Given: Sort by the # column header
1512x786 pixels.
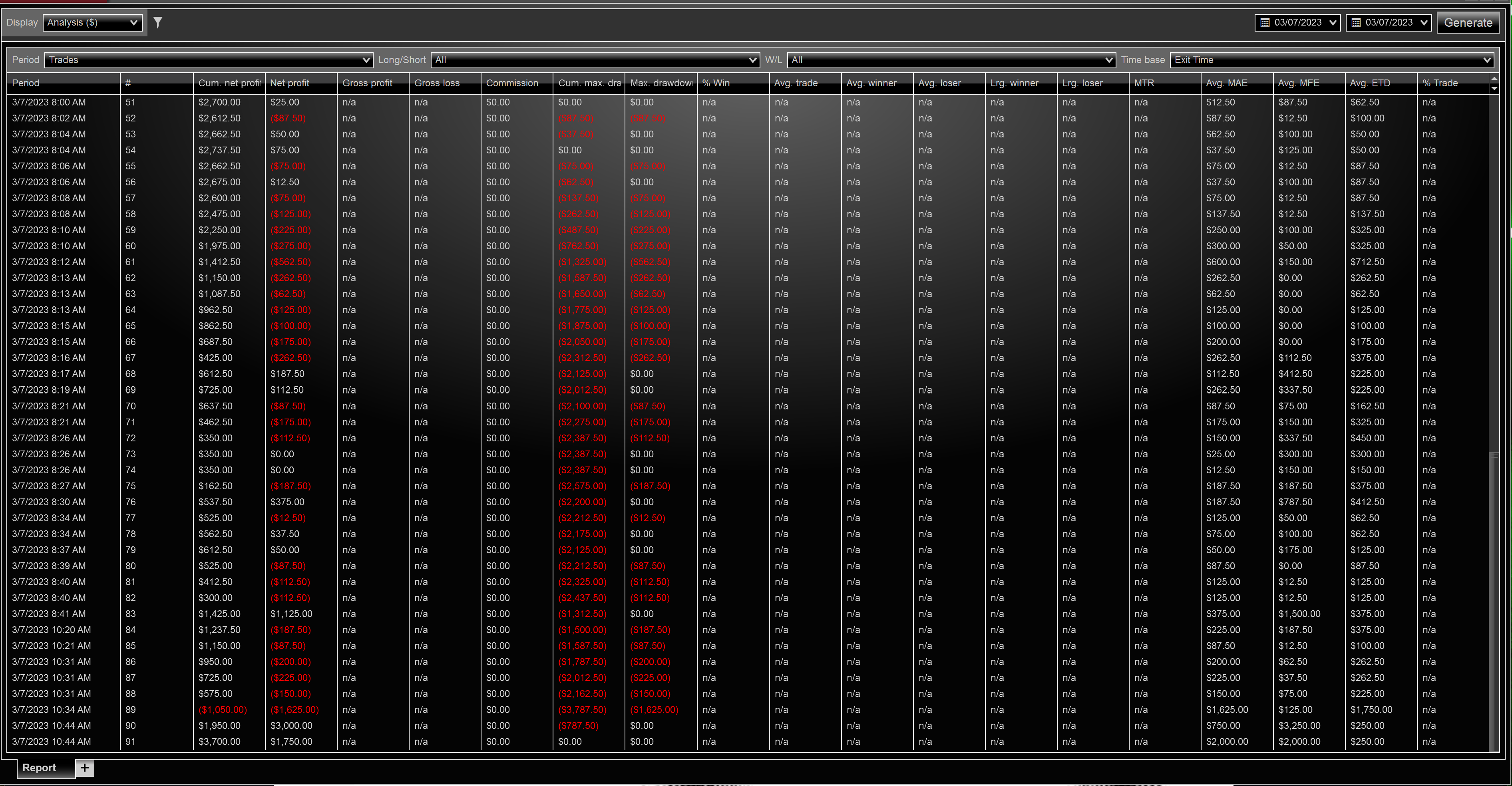Looking at the screenshot, I should coord(156,83).
